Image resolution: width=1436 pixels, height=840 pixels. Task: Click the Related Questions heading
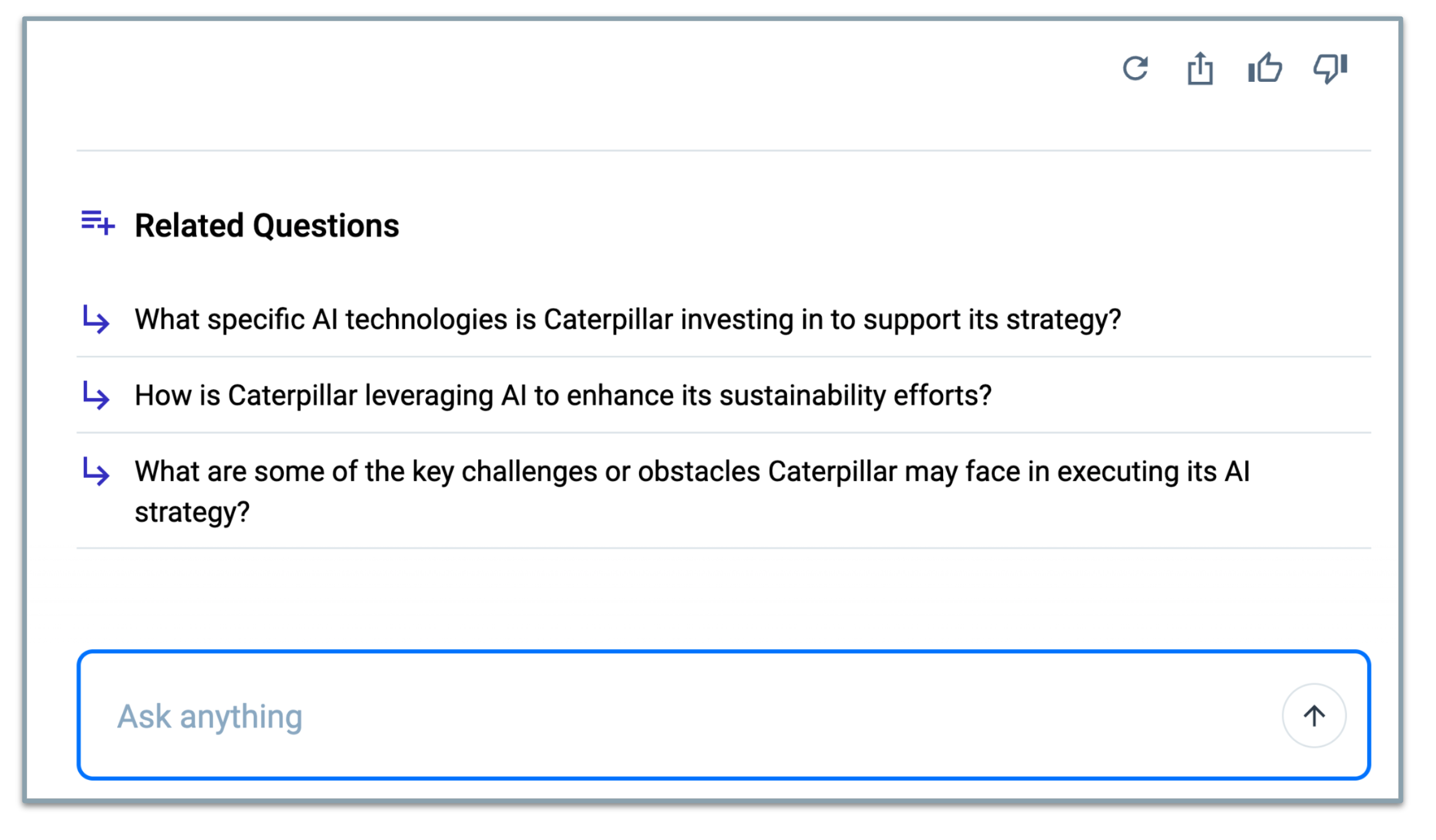point(267,226)
